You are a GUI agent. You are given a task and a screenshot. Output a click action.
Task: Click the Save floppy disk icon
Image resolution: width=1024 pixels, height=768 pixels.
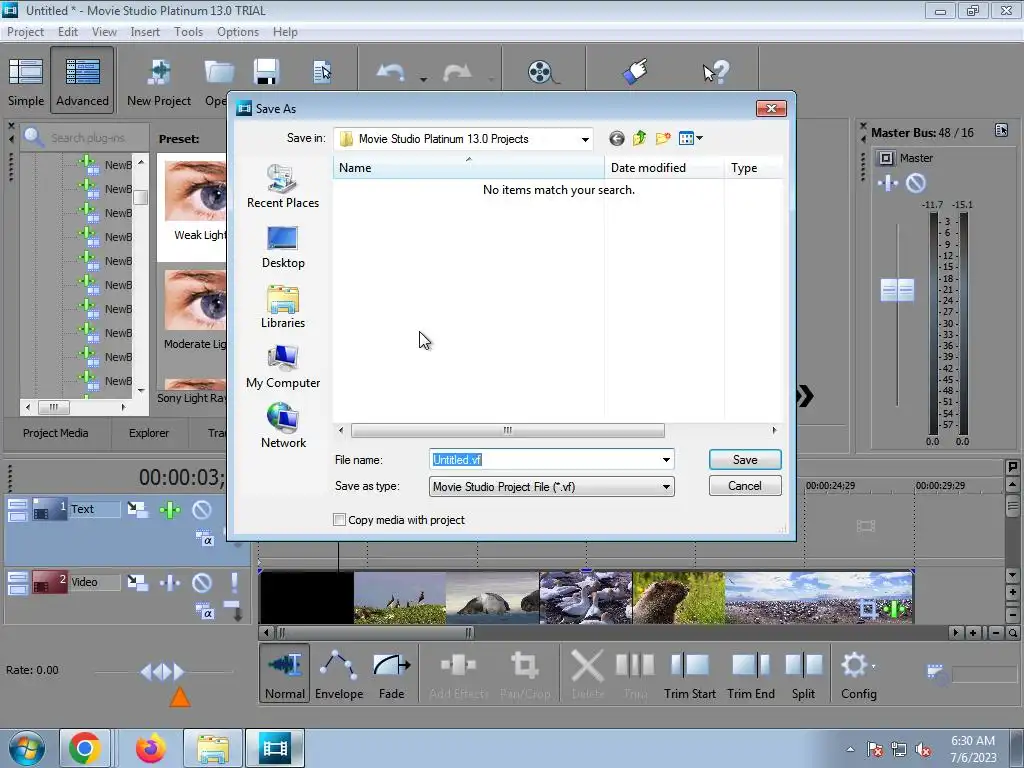pos(266,72)
